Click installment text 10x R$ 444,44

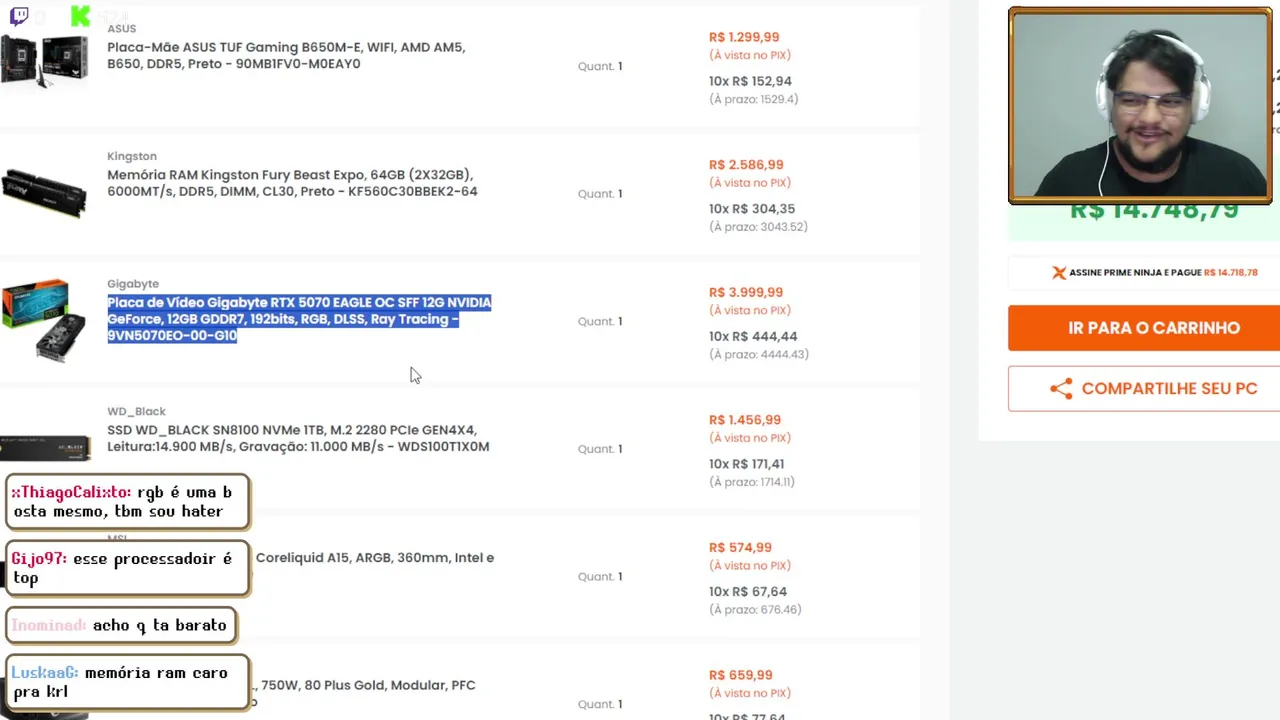(753, 336)
